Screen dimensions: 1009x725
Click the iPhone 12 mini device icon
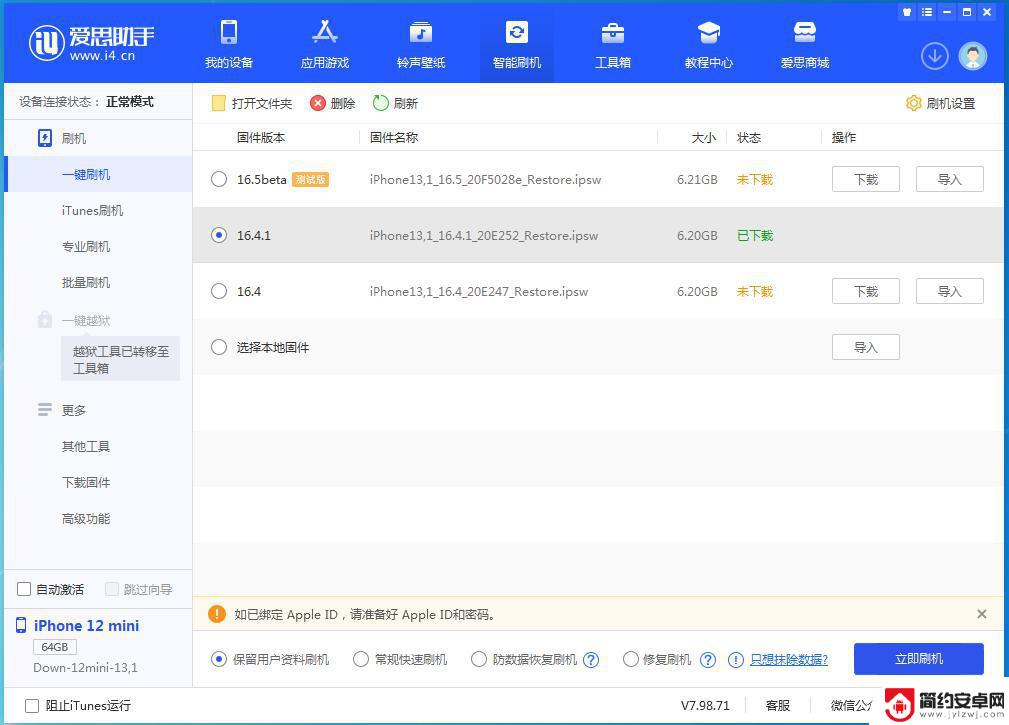pos(21,625)
